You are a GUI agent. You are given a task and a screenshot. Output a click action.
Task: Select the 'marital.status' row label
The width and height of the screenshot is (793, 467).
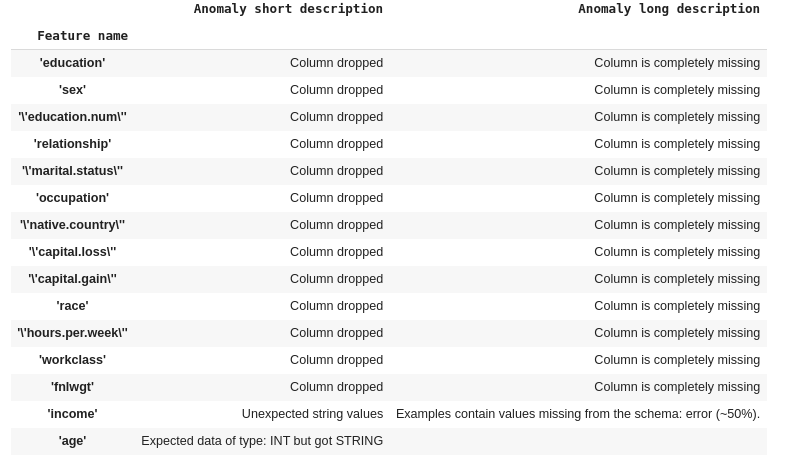(72, 171)
